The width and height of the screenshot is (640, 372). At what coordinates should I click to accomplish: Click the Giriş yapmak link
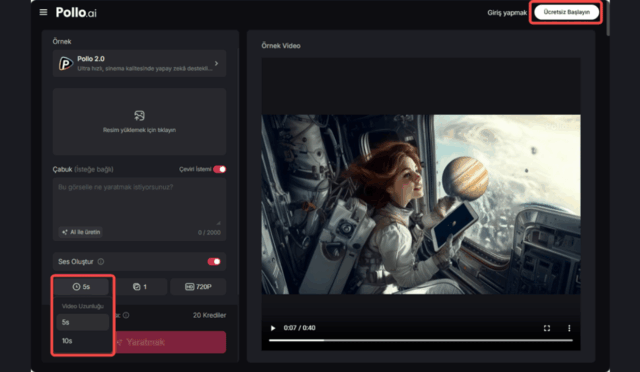point(507,13)
